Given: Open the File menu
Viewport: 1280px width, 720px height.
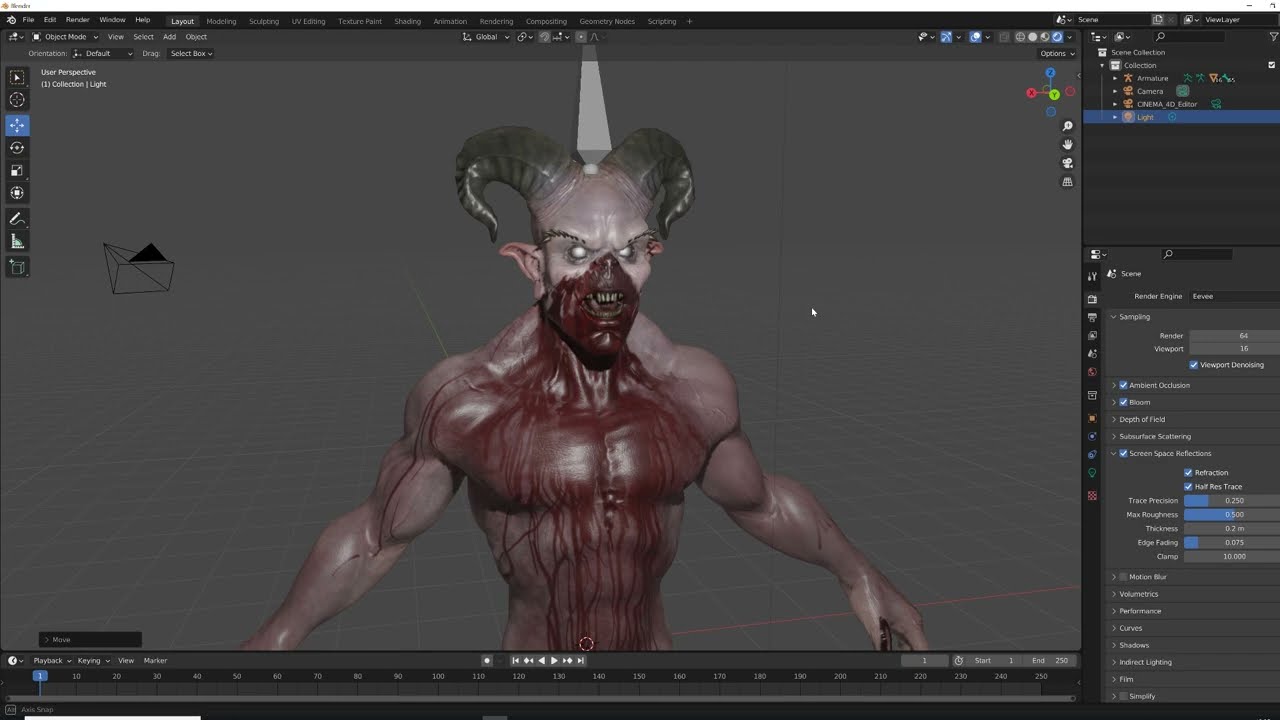Looking at the screenshot, I should 28,20.
